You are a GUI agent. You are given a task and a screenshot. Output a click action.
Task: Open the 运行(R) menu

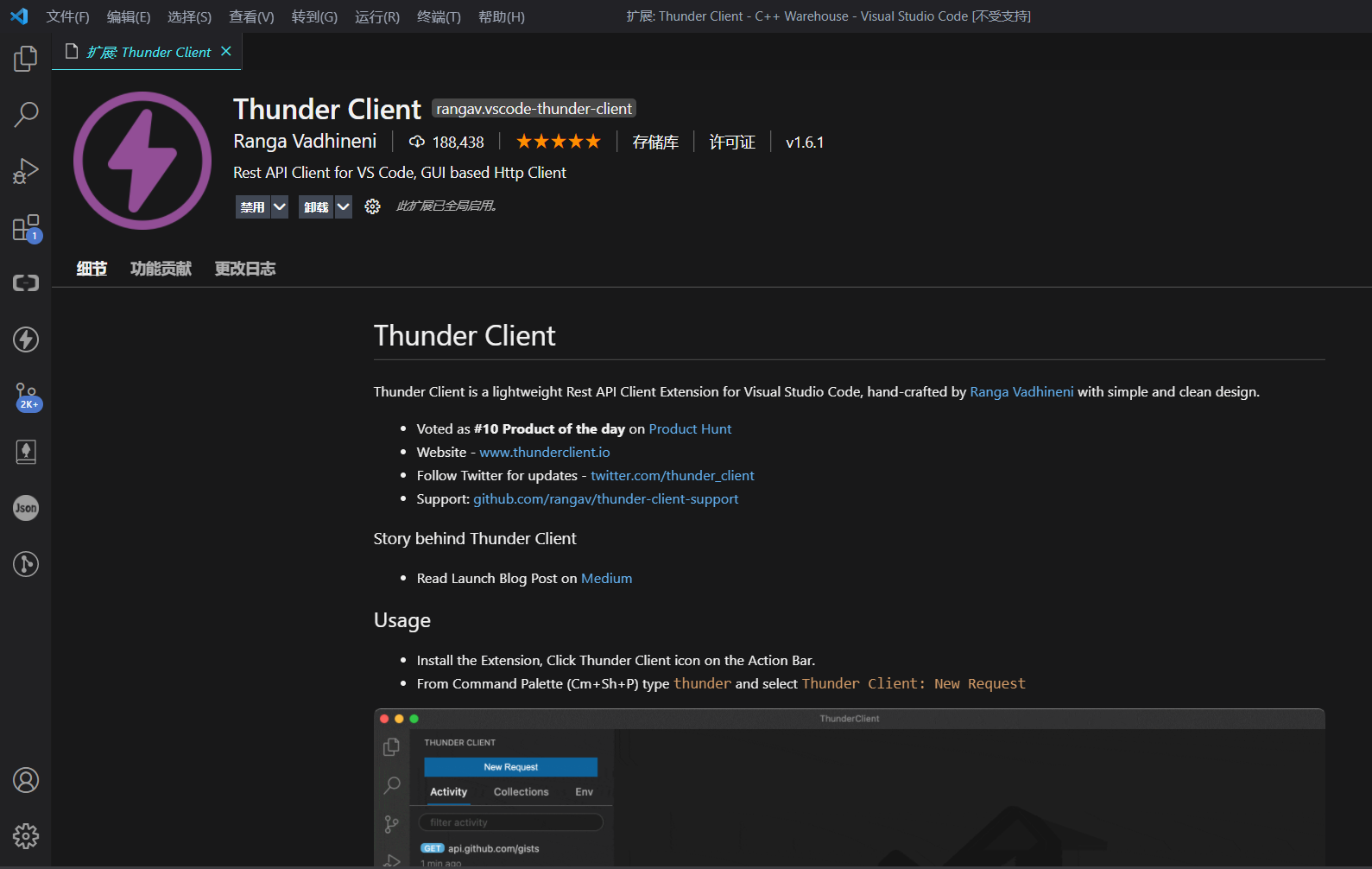point(377,16)
